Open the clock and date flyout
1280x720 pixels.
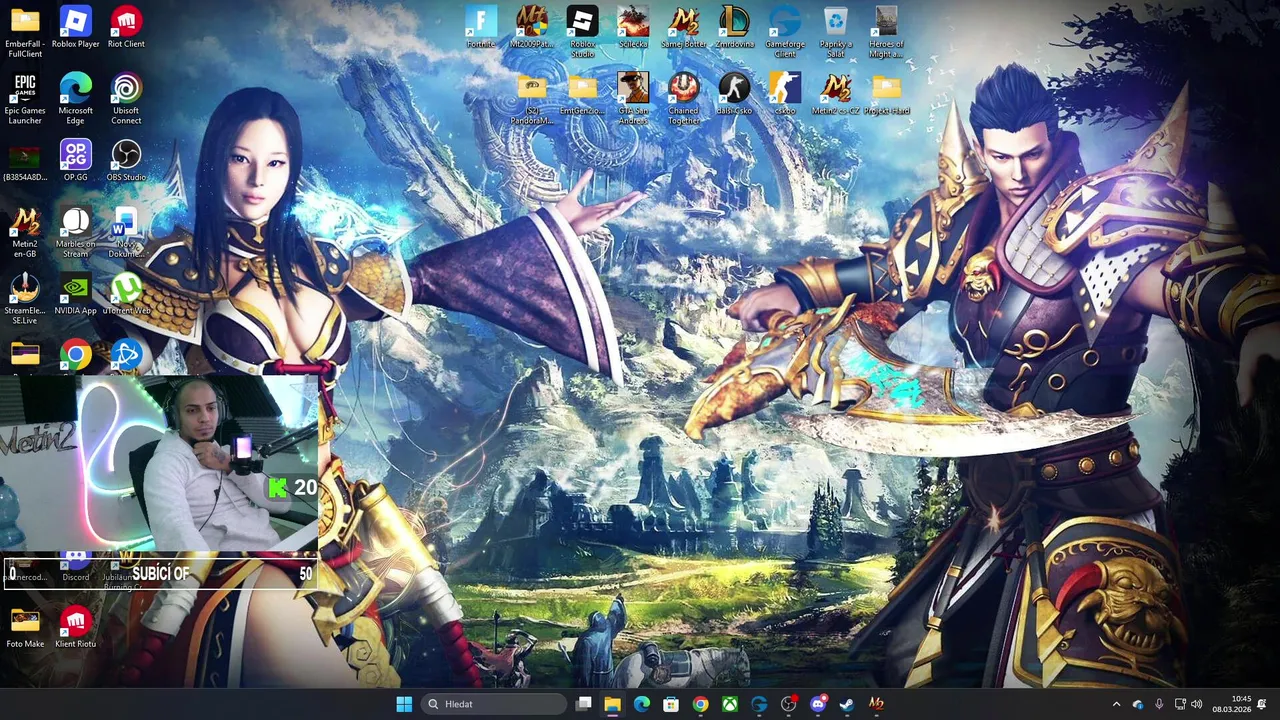pyautogui.click(x=1231, y=704)
